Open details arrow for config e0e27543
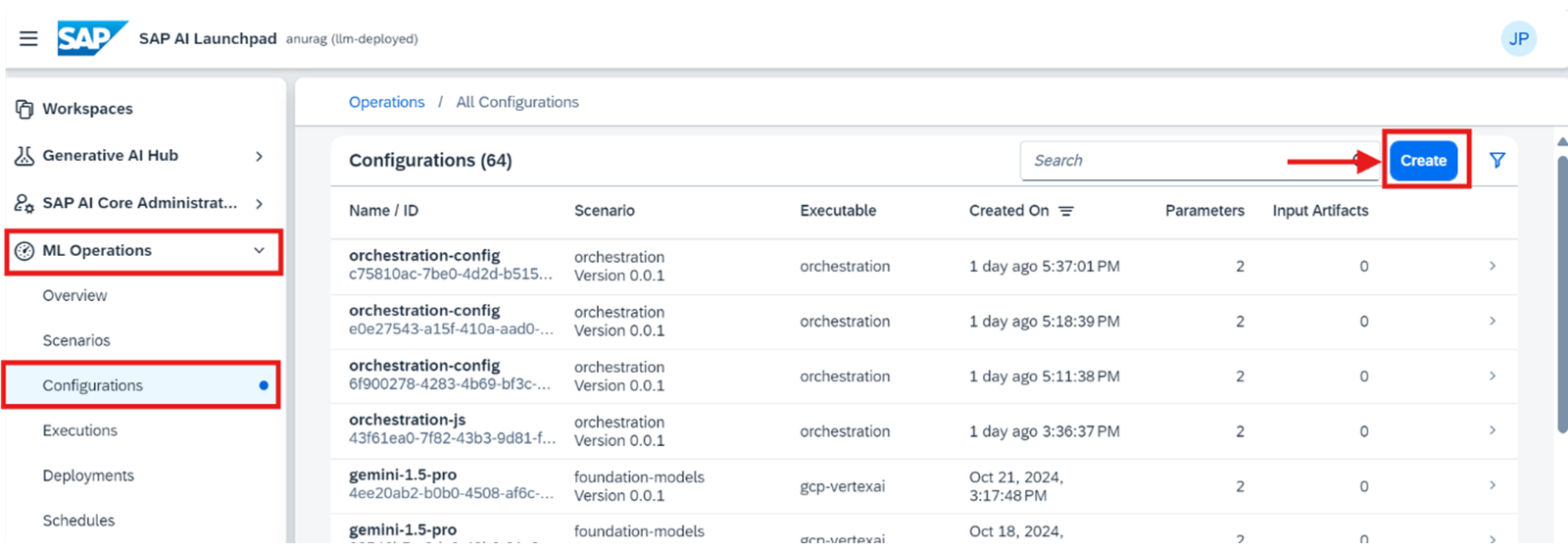The width and height of the screenshot is (1568, 553). (x=1493, y=321)
